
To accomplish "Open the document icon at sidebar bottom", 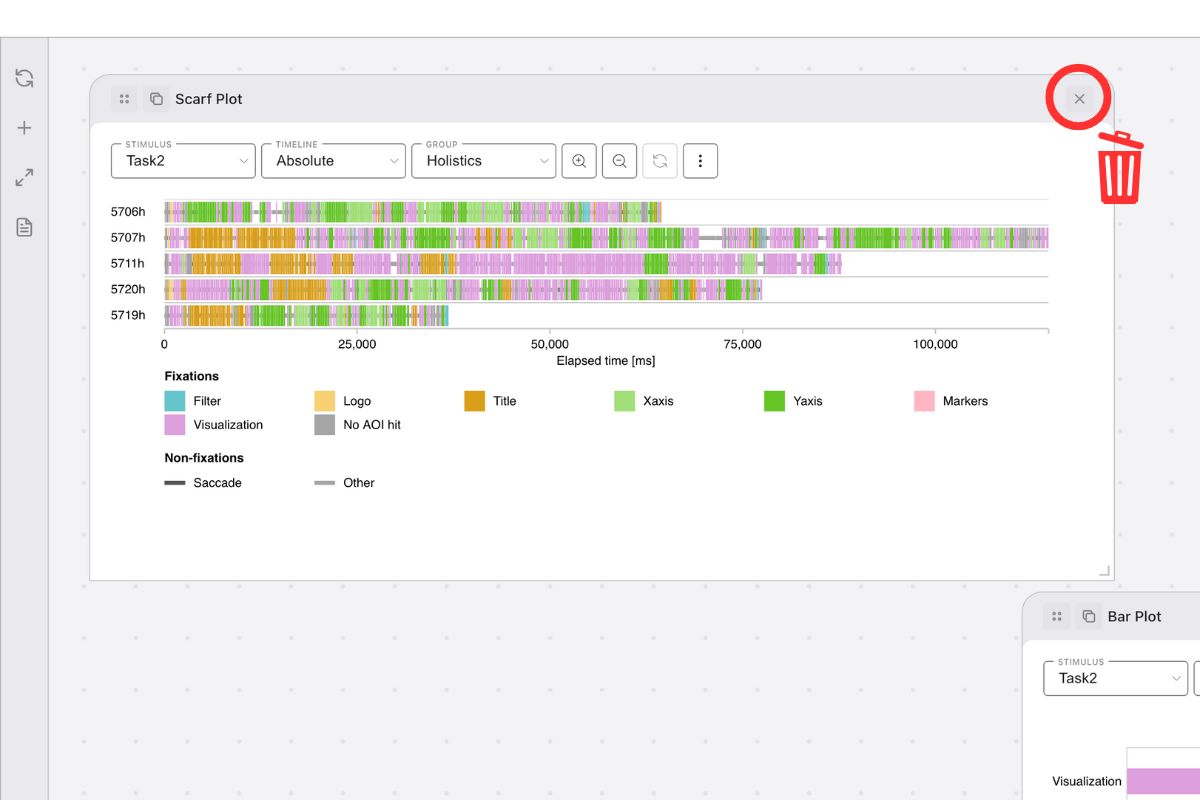I will (24, 227).
